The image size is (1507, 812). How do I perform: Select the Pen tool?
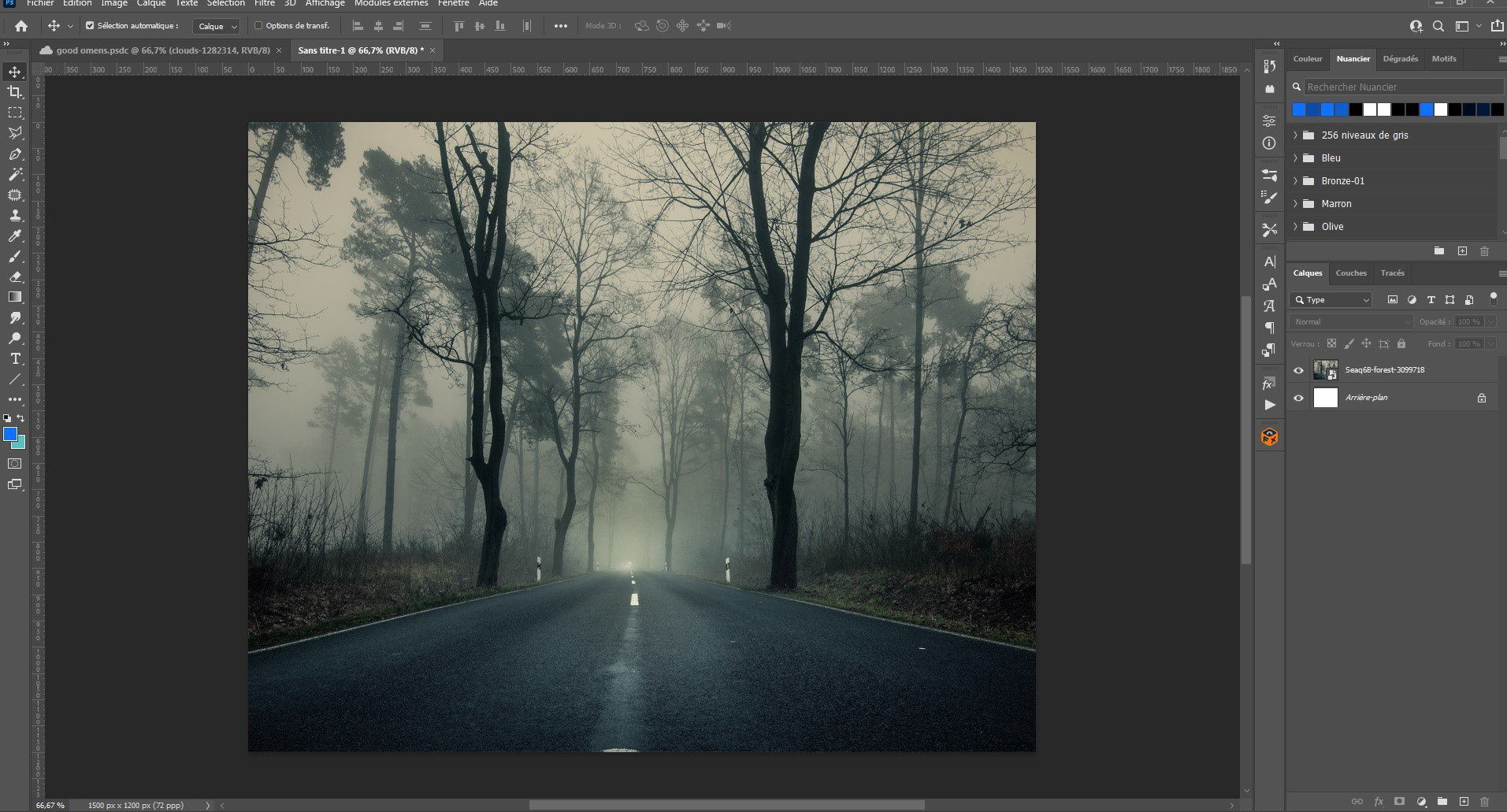(15, 154)
